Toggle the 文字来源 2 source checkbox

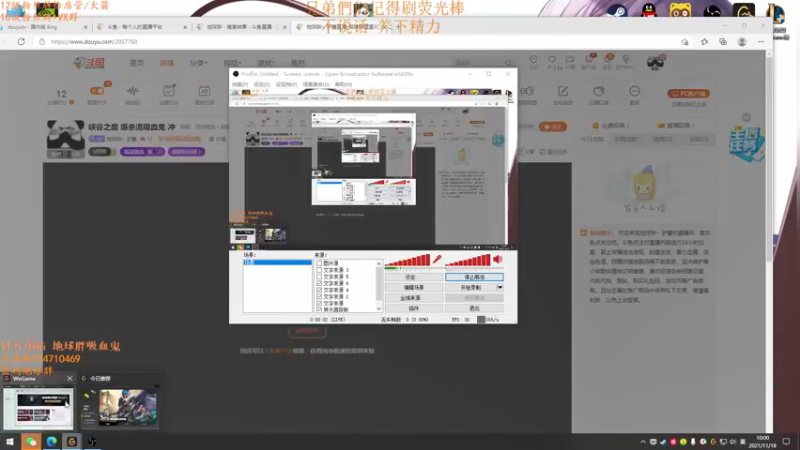click(x=319, y=296)
